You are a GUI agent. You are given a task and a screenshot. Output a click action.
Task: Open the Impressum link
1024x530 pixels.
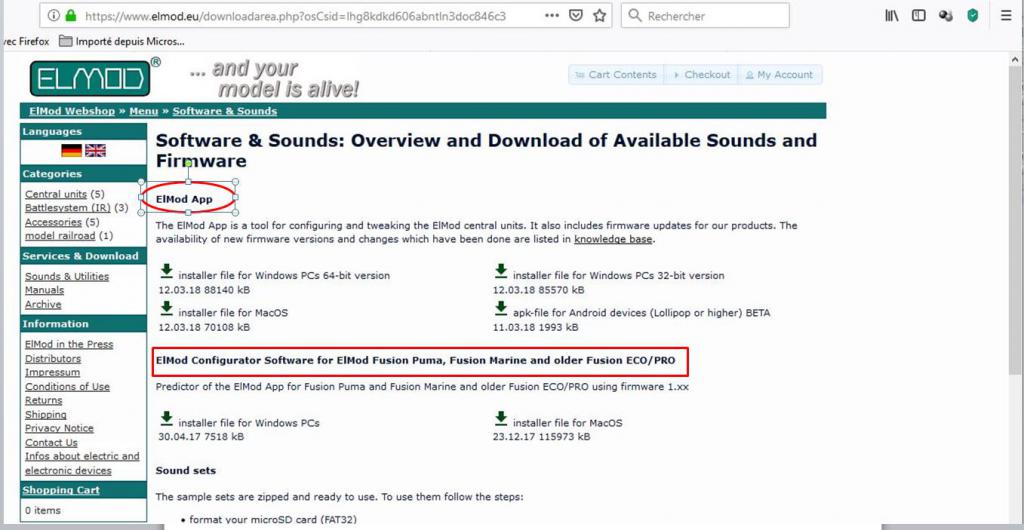(52, 373)
